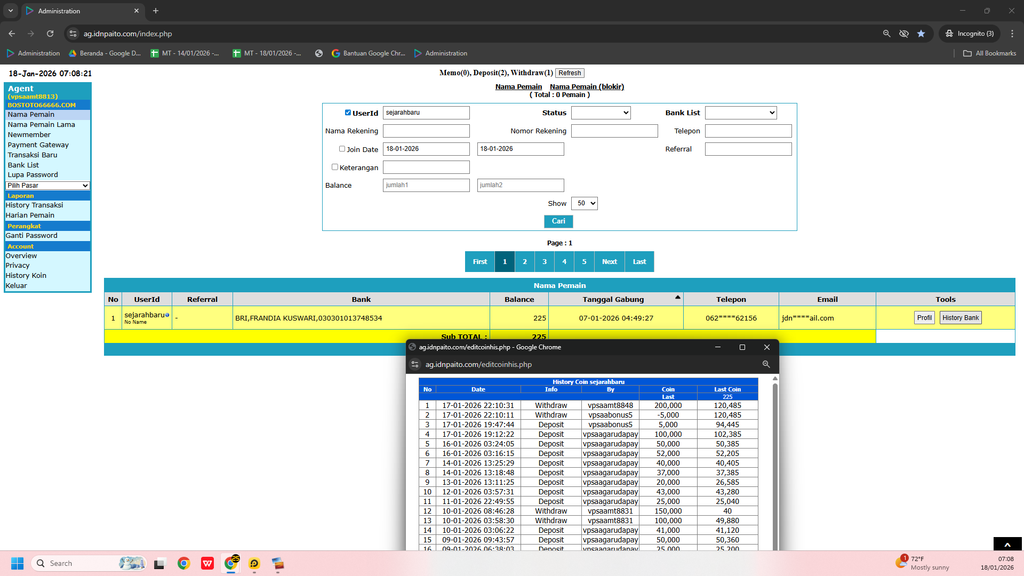Click the Nomor Rekening input field

(615, 131)
